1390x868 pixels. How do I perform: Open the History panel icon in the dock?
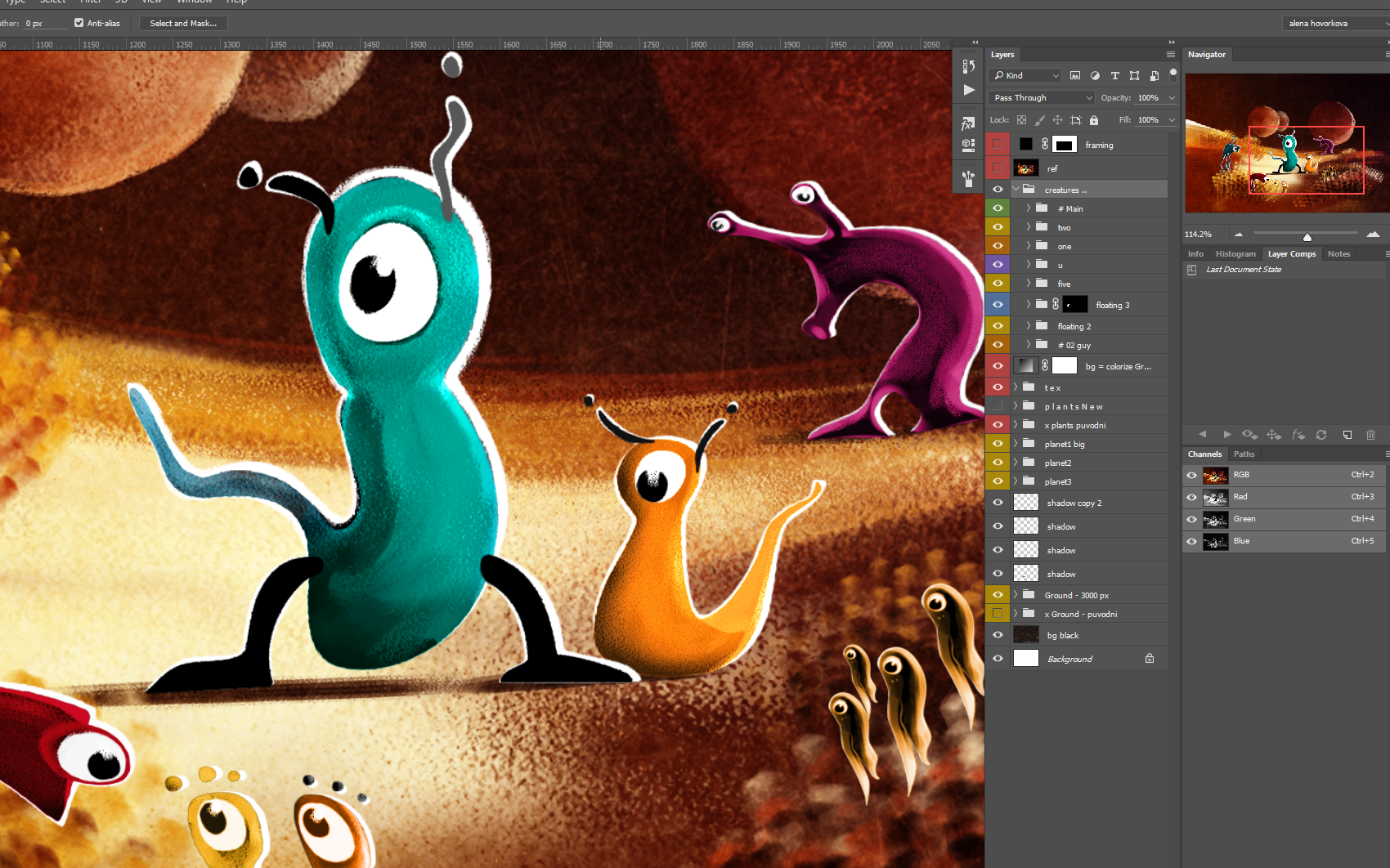click(968, 66)
